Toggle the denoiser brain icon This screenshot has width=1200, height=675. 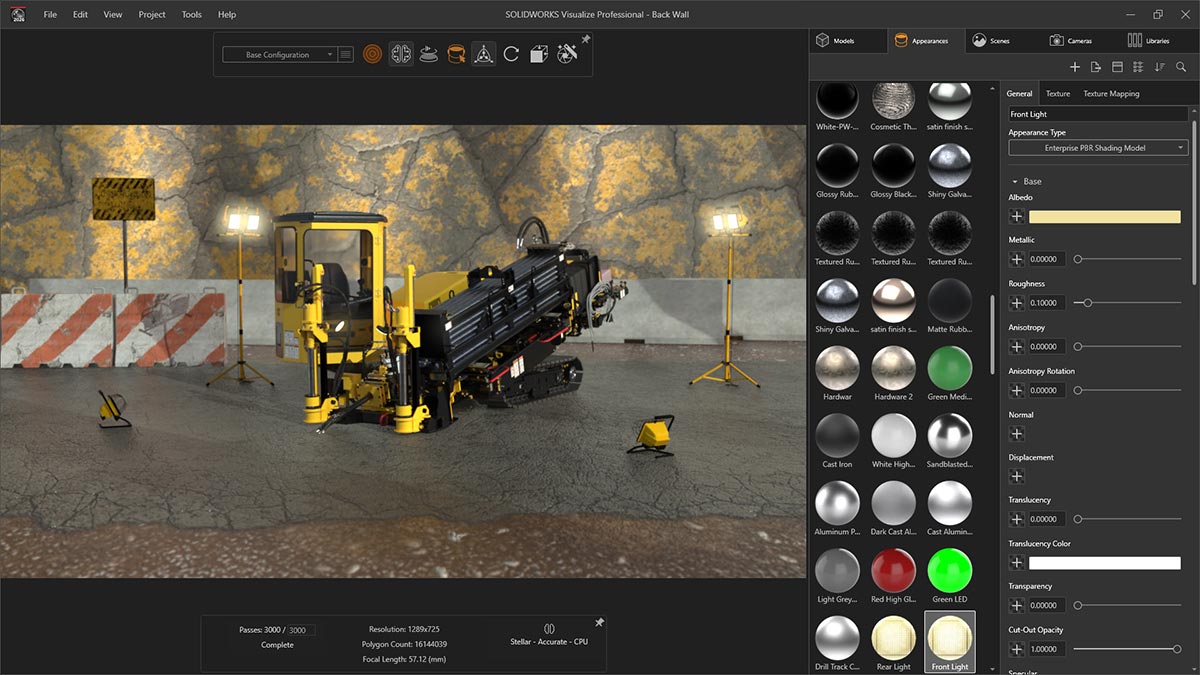point(401,54)
